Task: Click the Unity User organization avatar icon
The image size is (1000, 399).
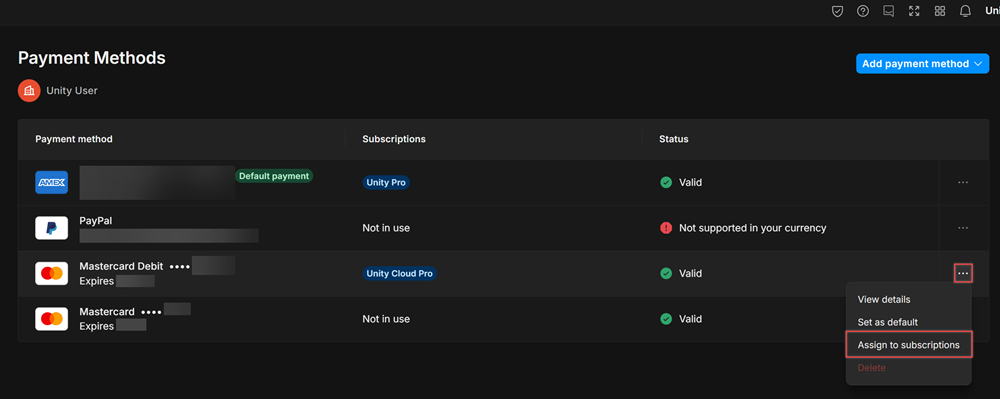Action: point(29,91)
